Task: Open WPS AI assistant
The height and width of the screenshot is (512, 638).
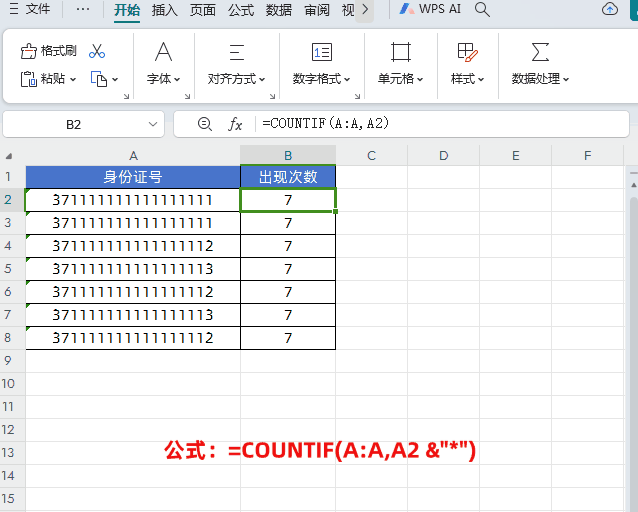Action: [x=430, y=10]
